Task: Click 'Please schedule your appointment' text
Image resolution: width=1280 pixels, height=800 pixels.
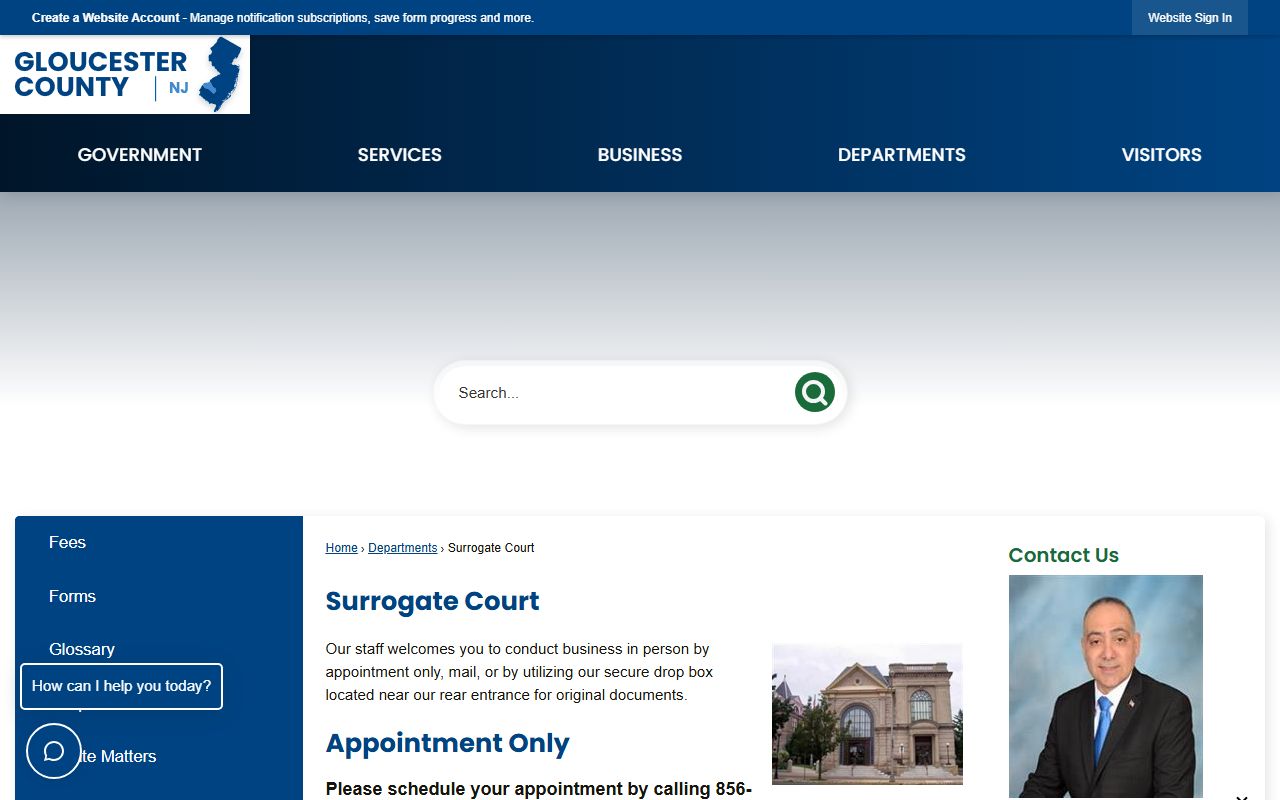Action: point(538,789)
